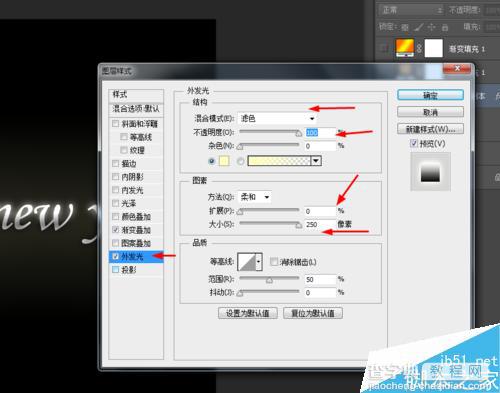The image size is (500, 393).
Task: Confirm with the 确定 button
Action: point(430,95)
